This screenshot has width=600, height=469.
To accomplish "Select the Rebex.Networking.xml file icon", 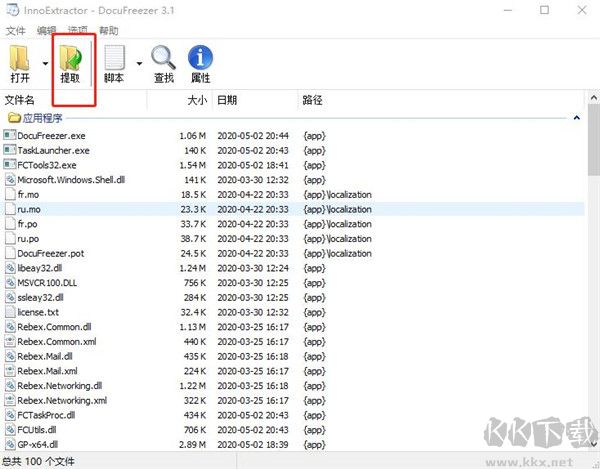I will (10, 400).
